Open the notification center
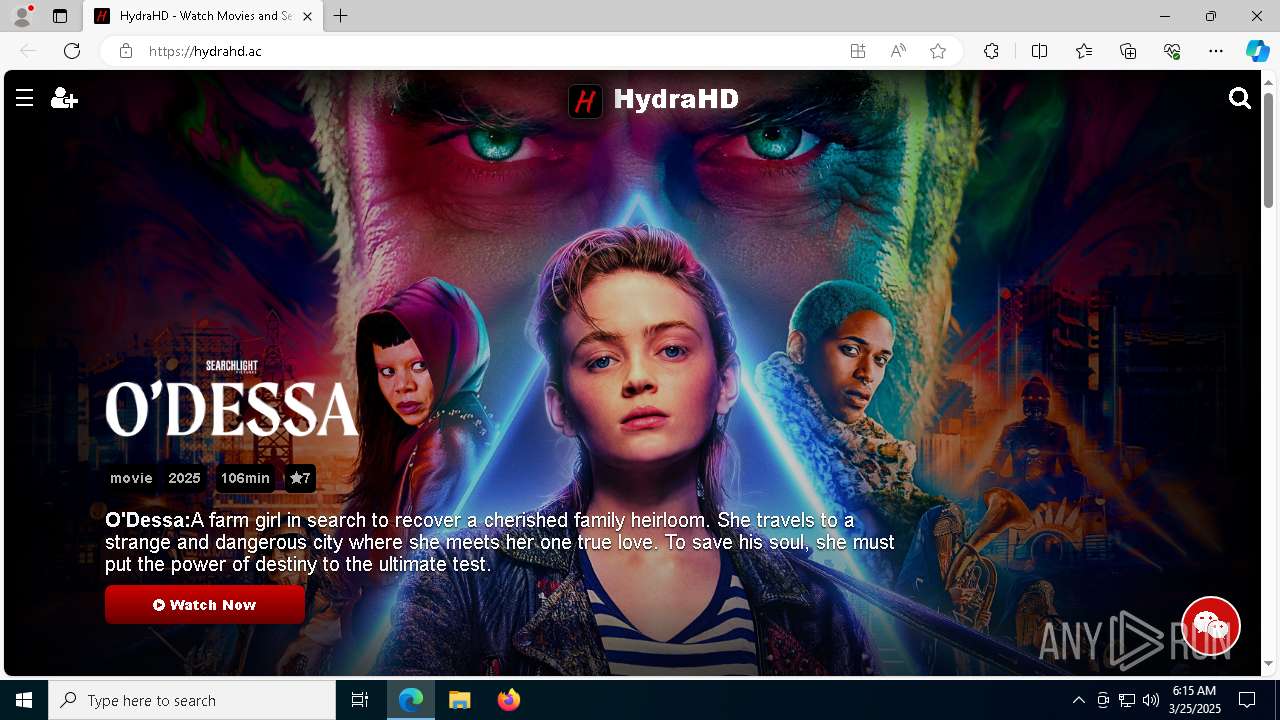This screenshot has height=720, width=1280. (1247, 700)
